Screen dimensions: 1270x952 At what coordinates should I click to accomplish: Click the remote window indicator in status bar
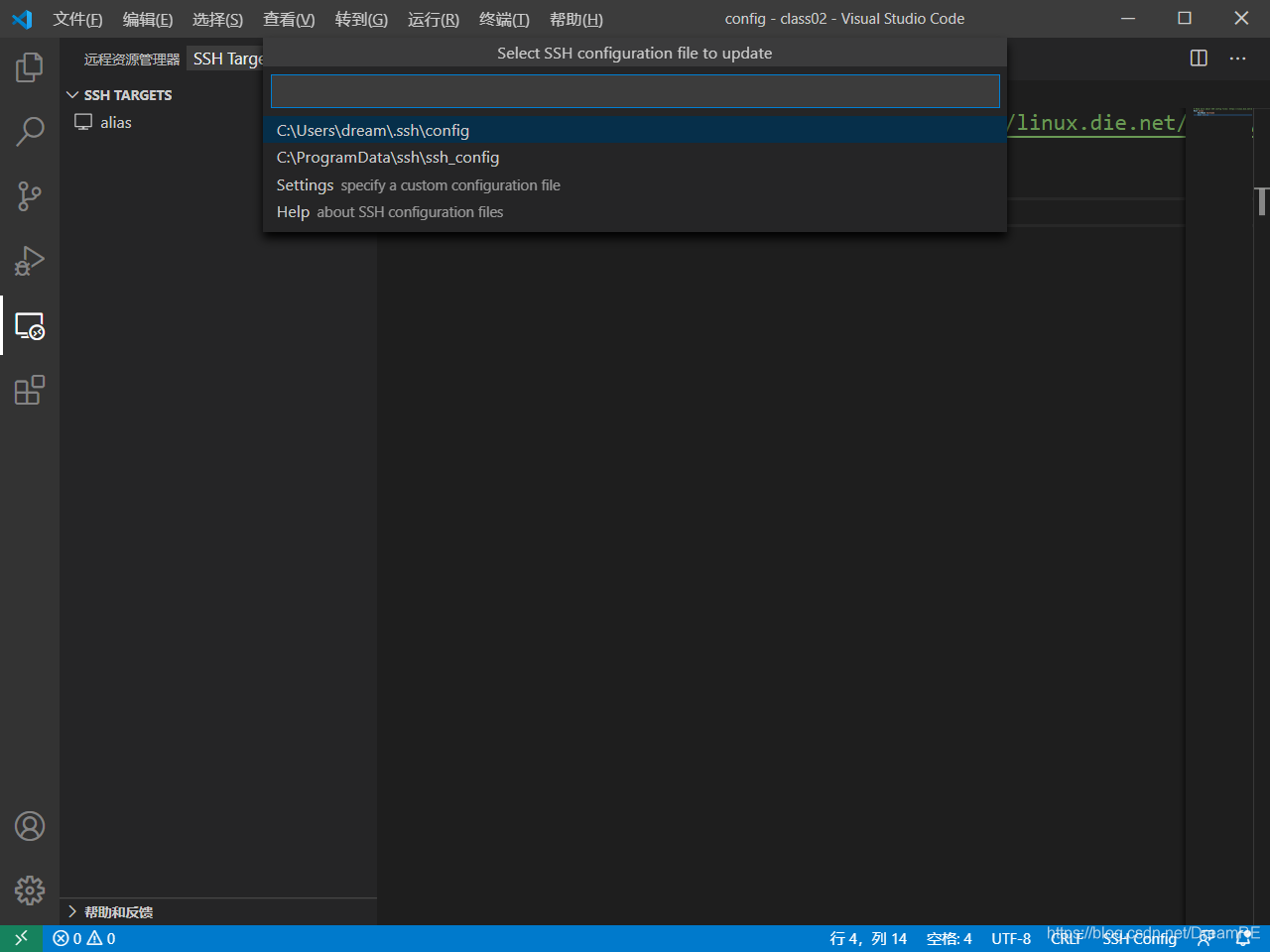pos(21,938)
